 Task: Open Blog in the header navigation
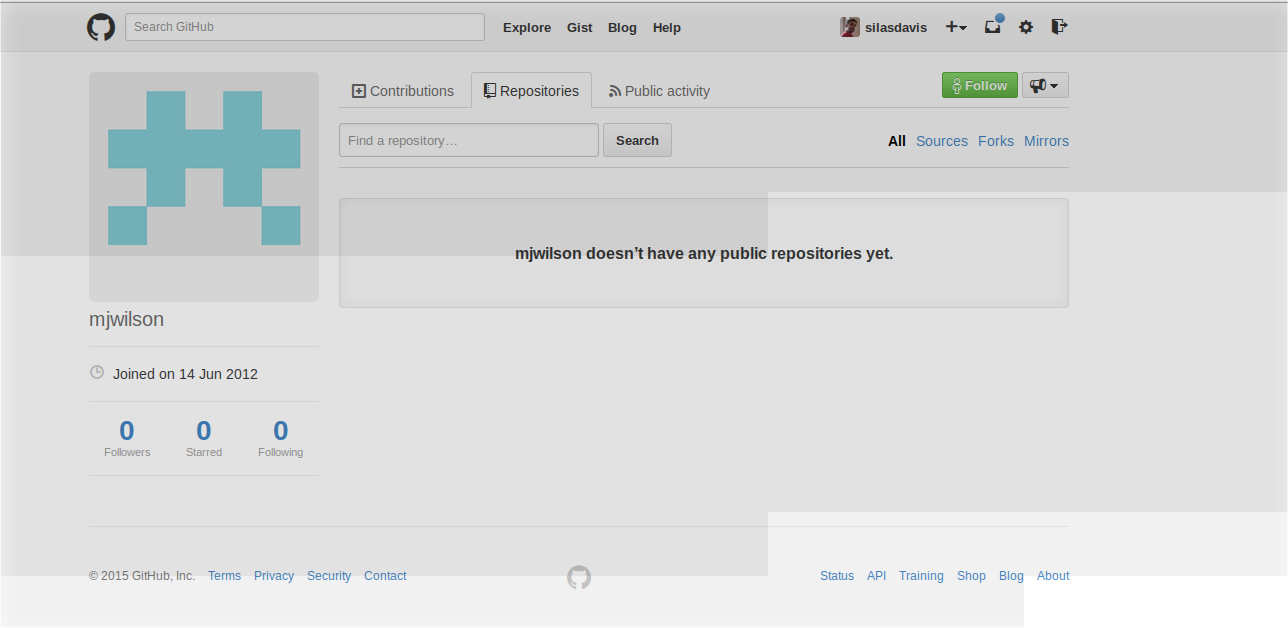pos(622,27)
